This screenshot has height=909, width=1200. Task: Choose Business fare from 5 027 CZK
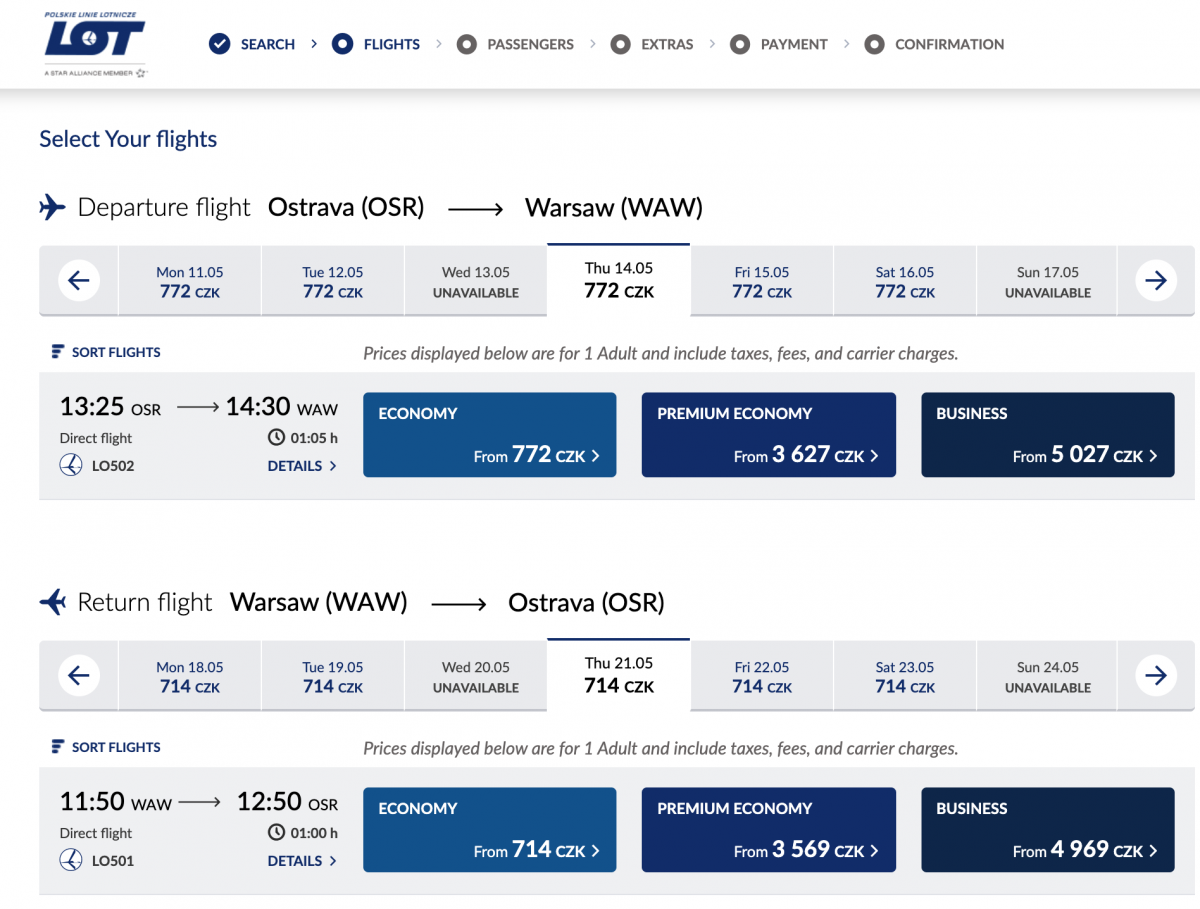[x=1047, y=435]
